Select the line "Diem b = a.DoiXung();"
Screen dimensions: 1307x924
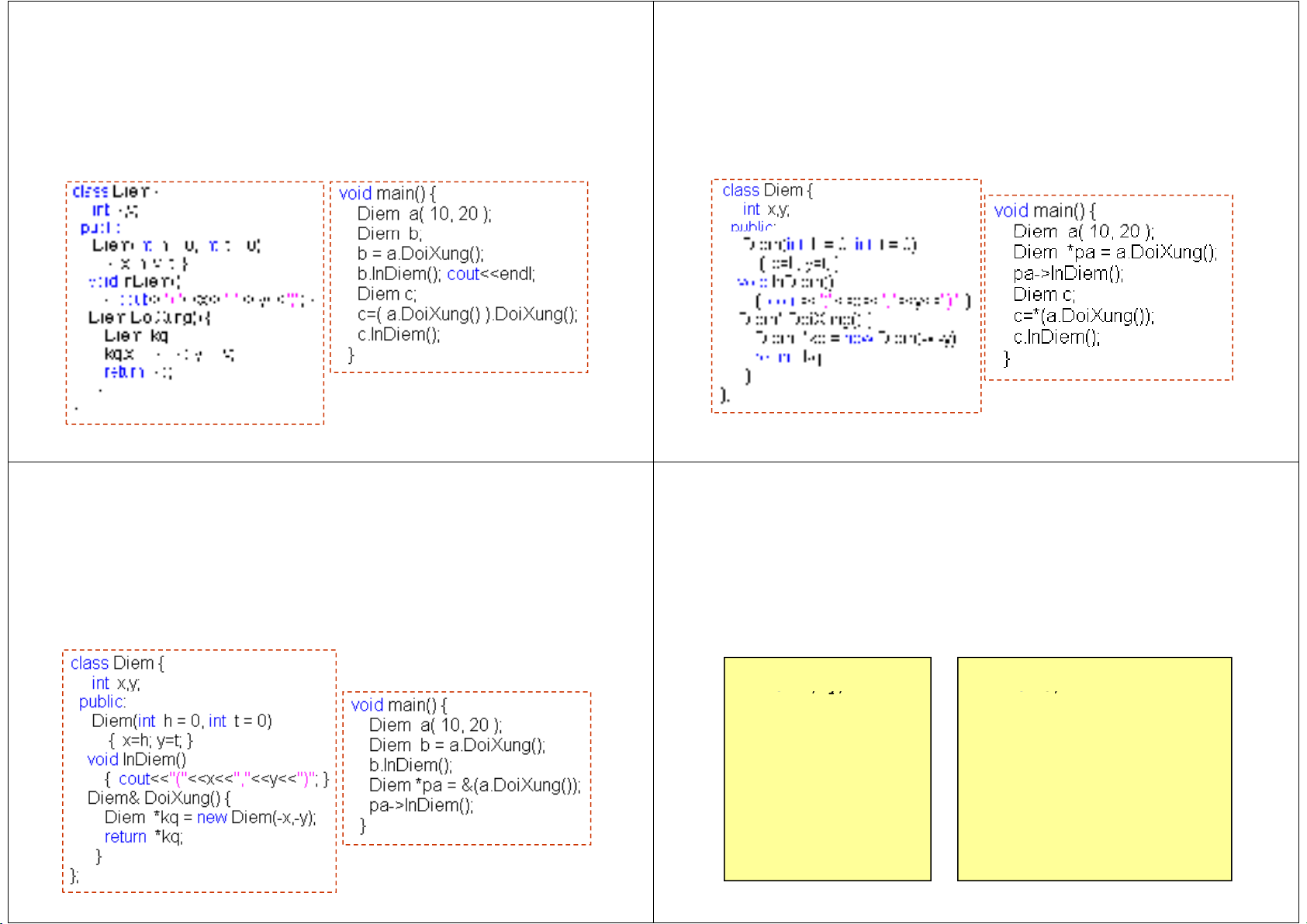click(456, 745)
